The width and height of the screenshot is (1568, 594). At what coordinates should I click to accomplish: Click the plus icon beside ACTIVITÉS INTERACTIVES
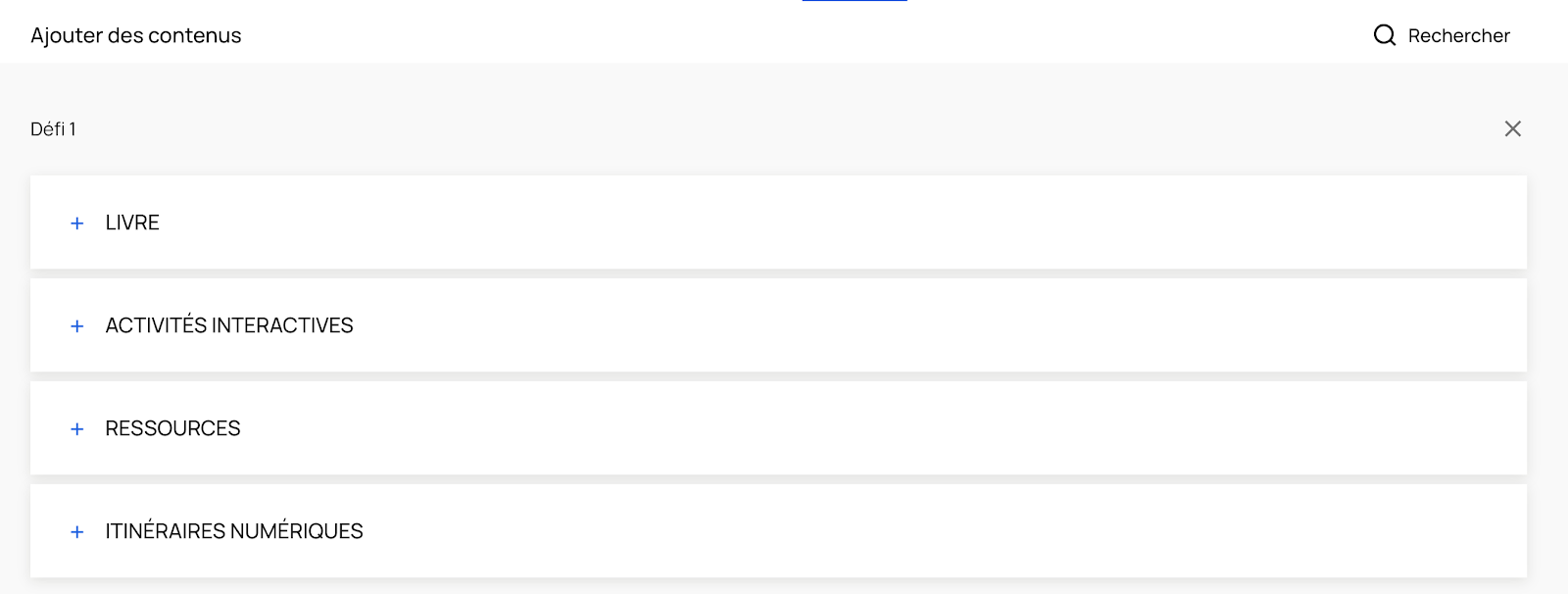(77, 326)
